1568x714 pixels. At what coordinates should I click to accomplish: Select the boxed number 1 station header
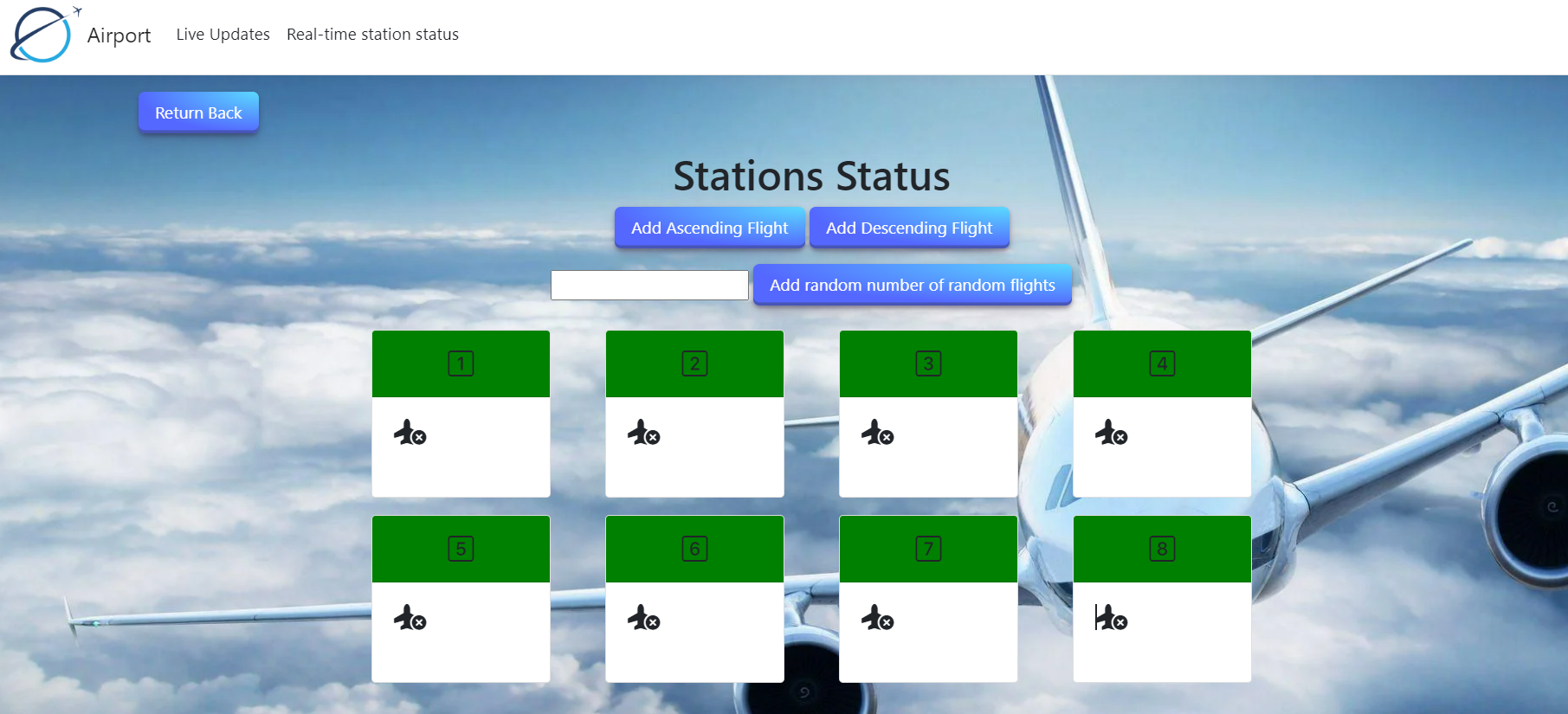coord(461,363)
